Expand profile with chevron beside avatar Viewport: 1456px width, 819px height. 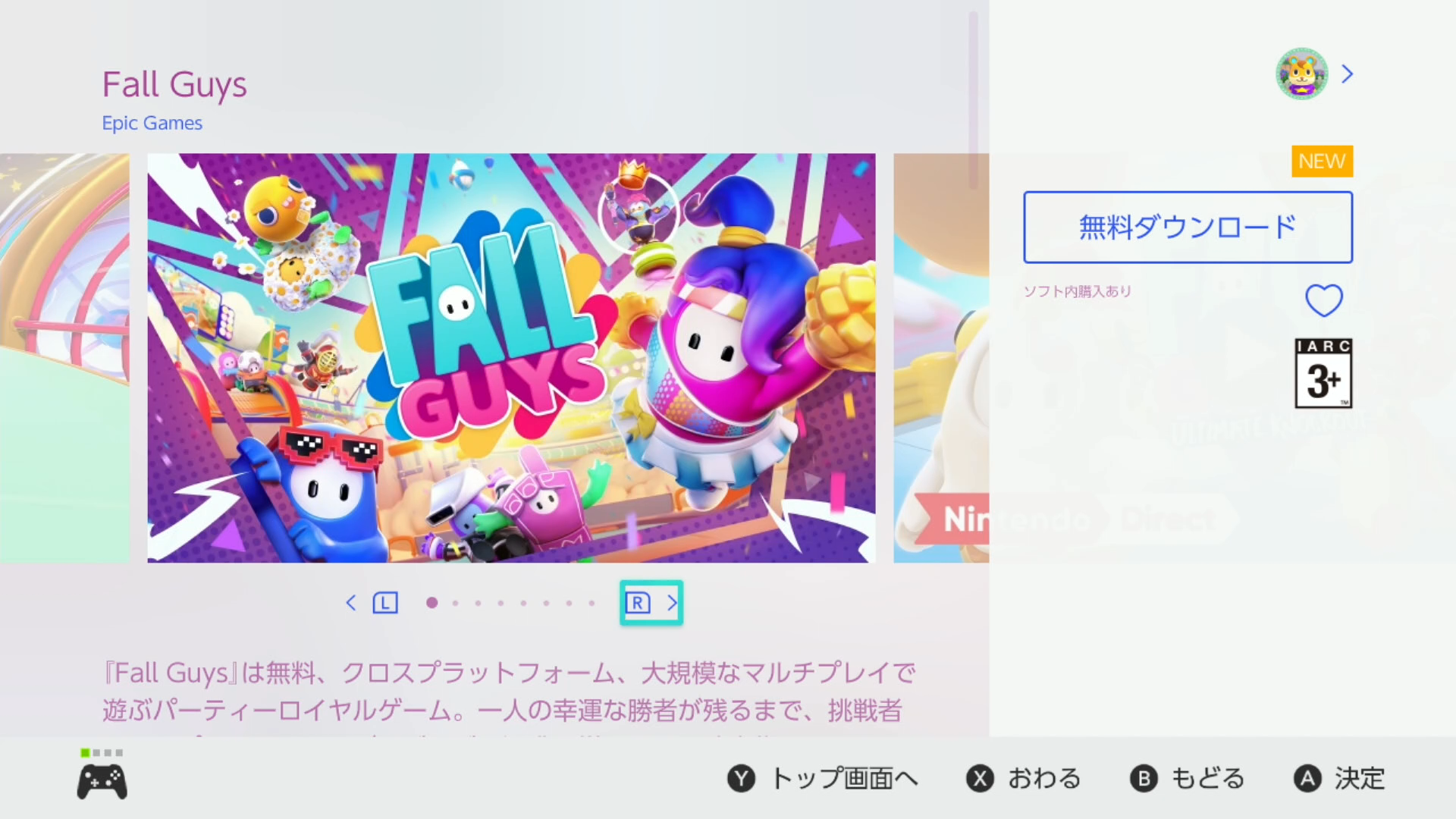[1348, 74]
